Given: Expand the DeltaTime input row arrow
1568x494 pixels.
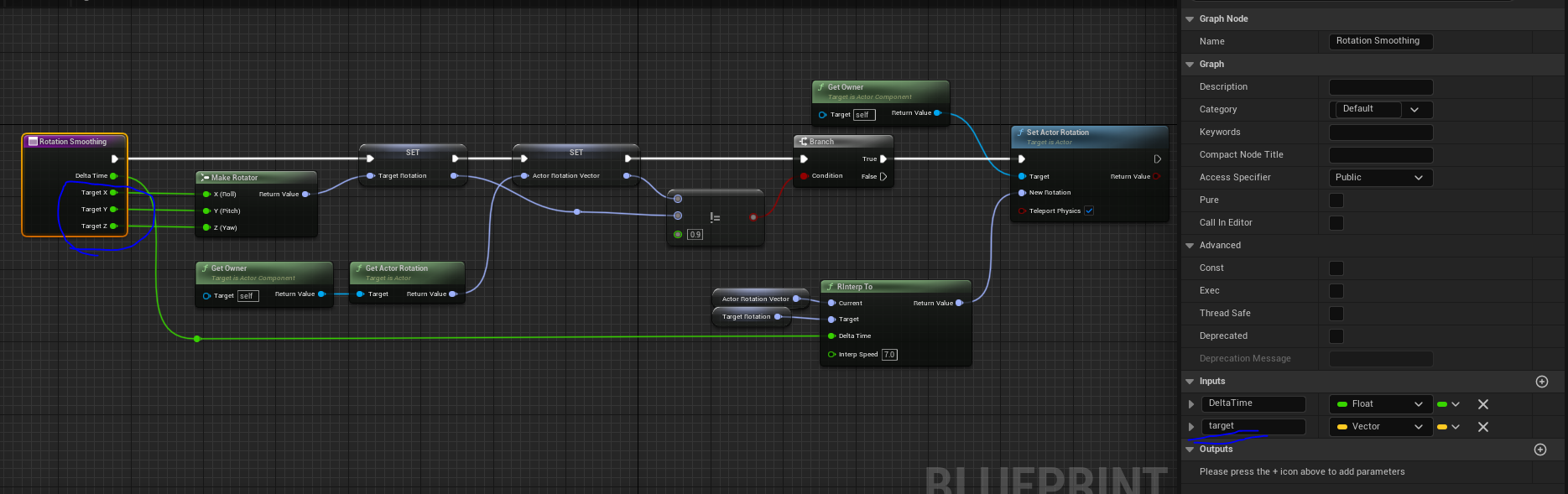Looking at the screenshot, I should (1191, 404).
